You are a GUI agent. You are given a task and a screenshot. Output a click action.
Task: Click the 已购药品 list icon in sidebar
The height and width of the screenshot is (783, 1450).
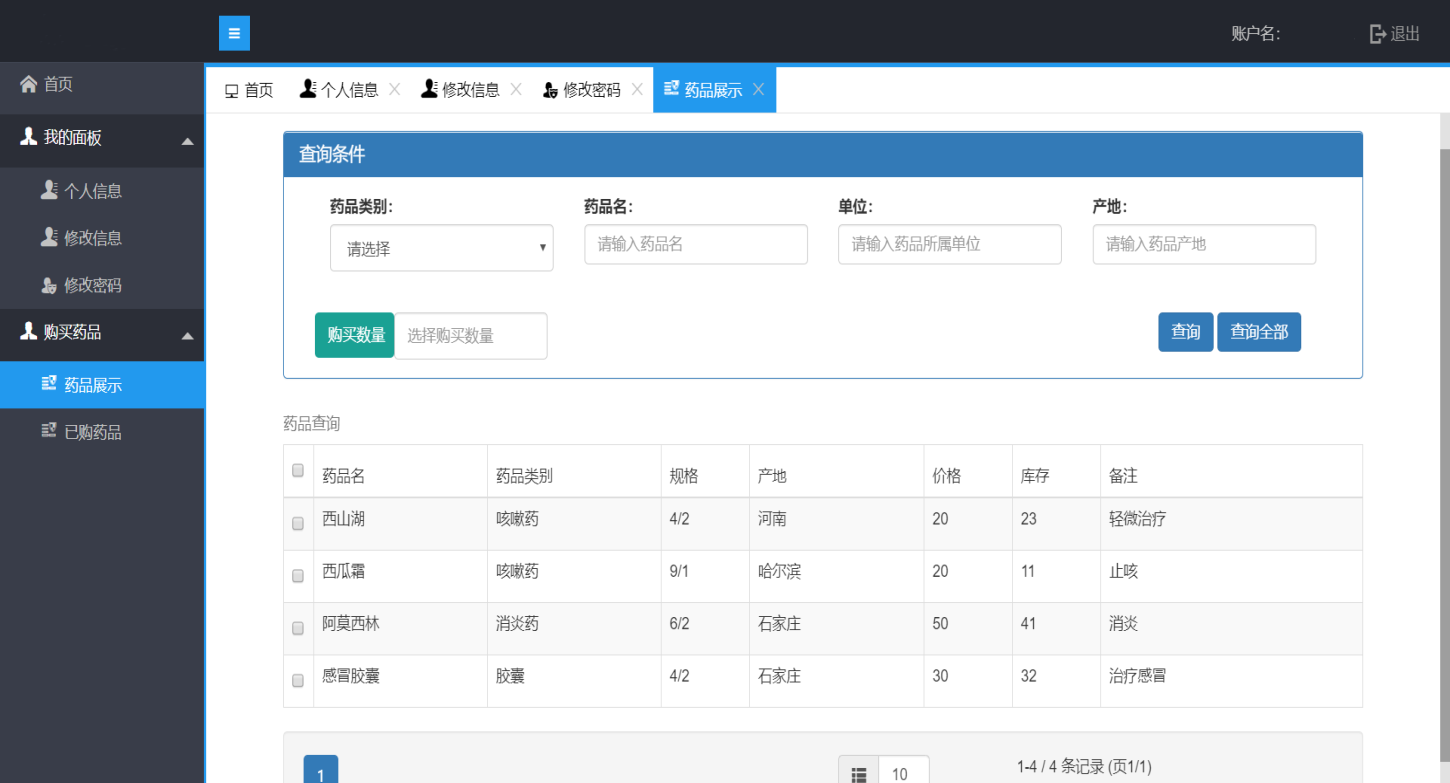pos(49,431)
